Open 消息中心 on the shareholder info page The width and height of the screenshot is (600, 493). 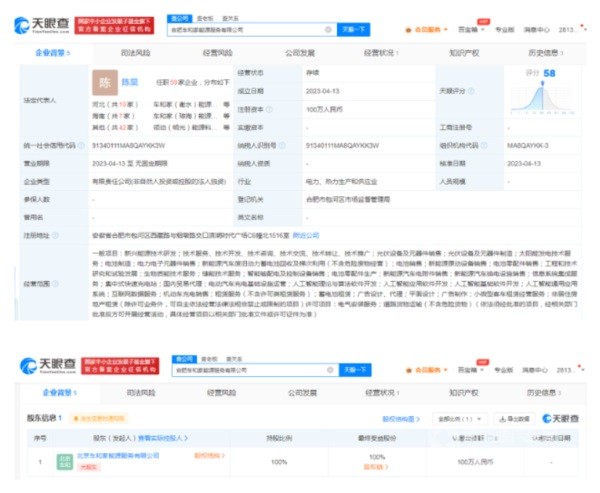(x=535, y=370)
